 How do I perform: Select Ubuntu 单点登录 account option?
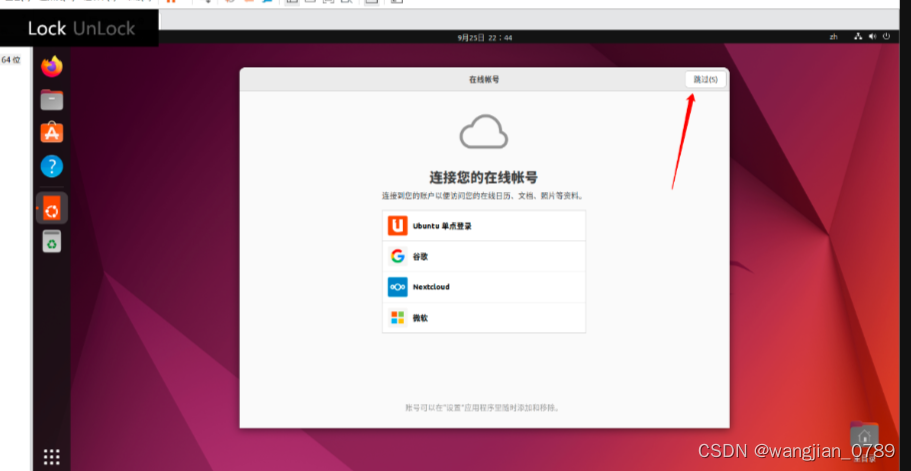(x=483, y=225)
